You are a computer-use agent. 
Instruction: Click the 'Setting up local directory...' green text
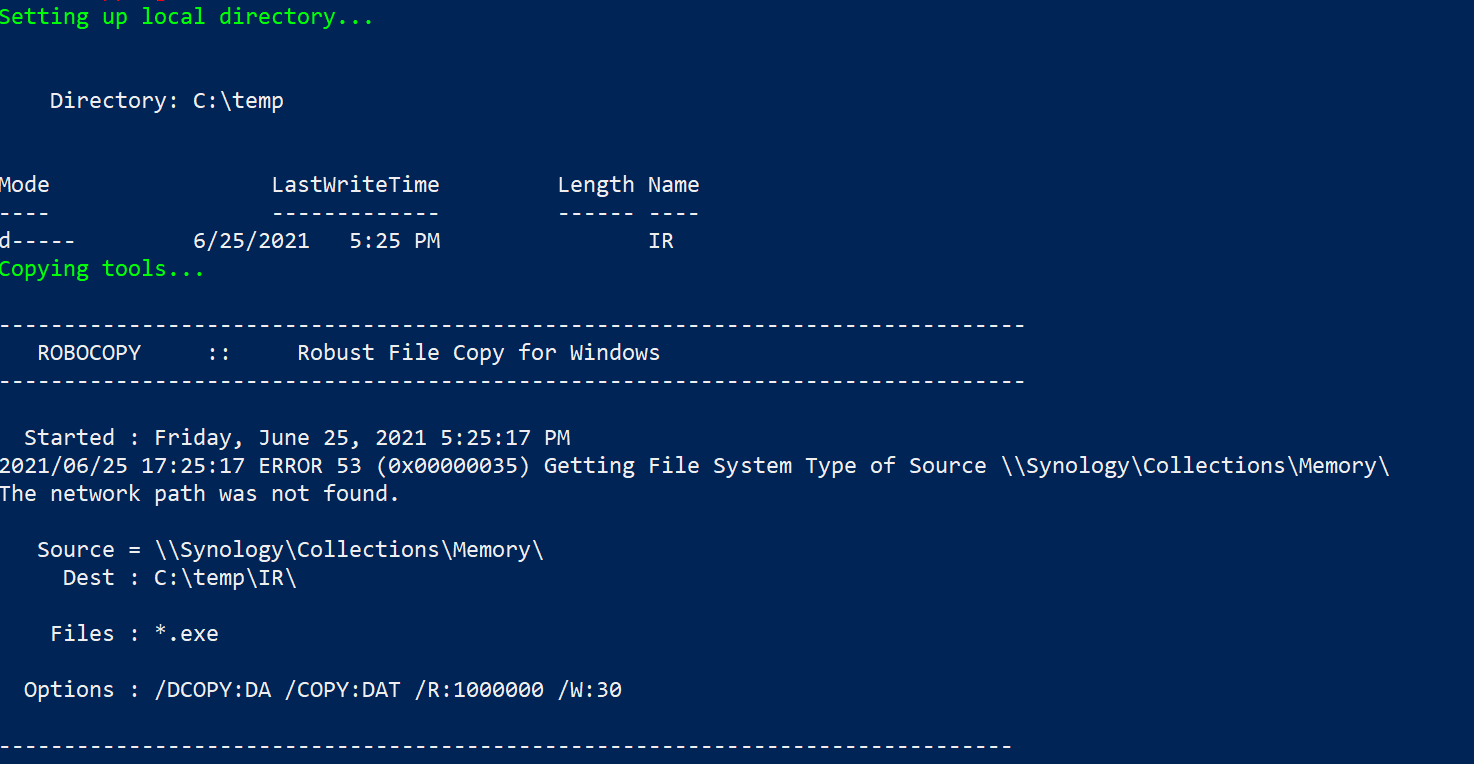(x=186, y=17)
